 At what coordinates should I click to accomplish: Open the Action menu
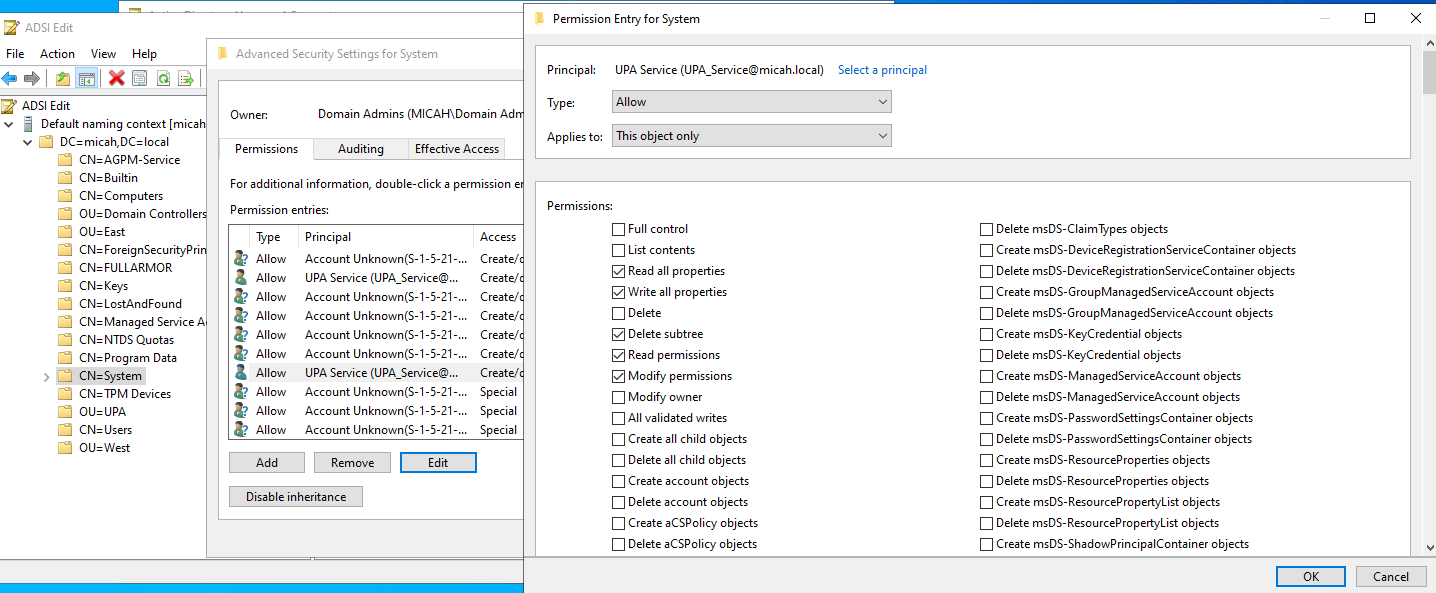click(x=57, y=54)
